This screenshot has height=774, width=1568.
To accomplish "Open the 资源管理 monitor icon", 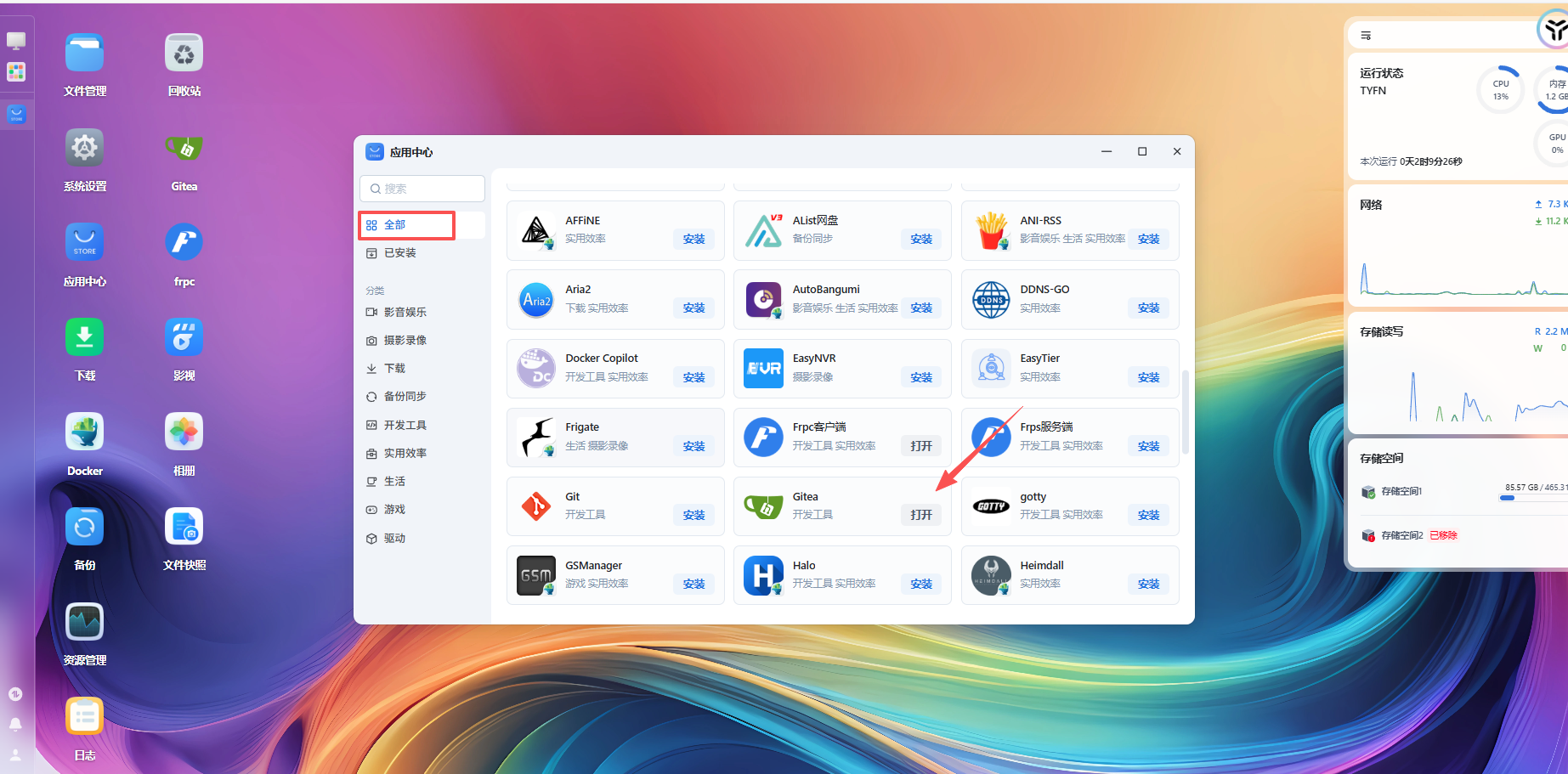I will (x=84, y=622).
